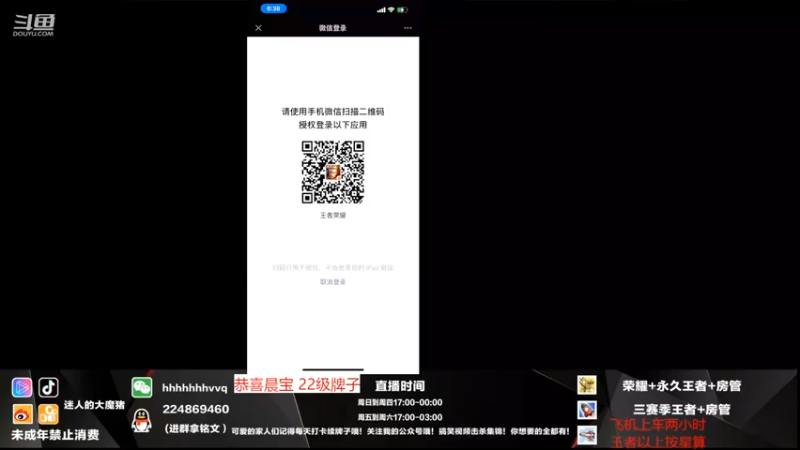Click the QQ group number 224869460
This screenshot has height=450, width=800.
195,409
